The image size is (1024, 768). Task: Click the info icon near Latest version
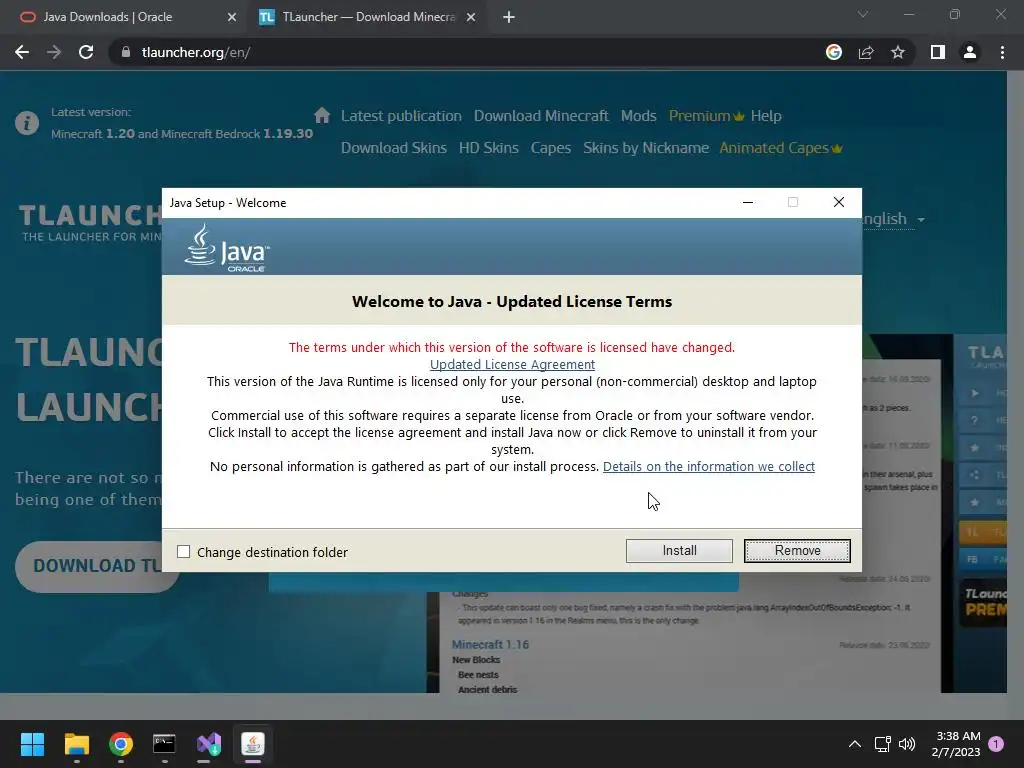(27, 123)
